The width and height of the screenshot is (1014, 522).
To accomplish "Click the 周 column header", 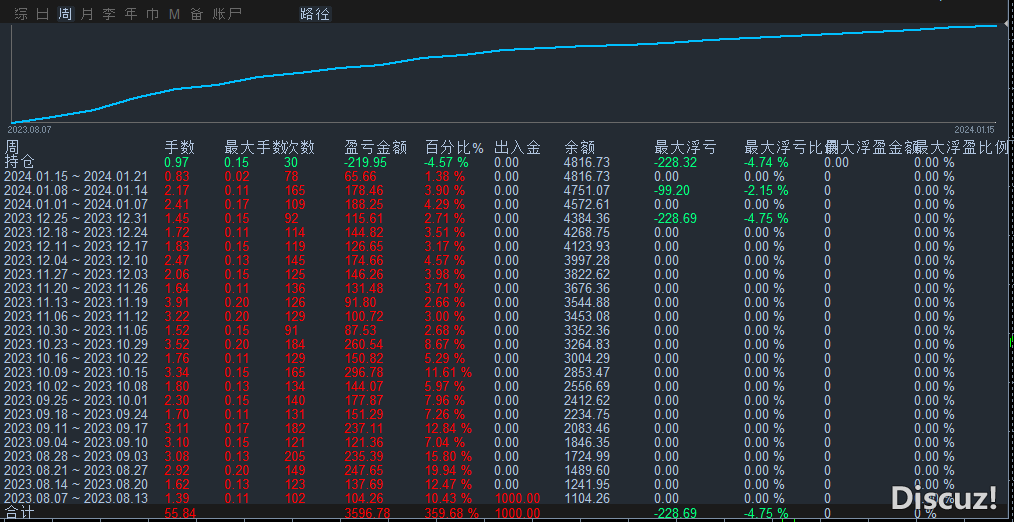I will coord(12,147).
